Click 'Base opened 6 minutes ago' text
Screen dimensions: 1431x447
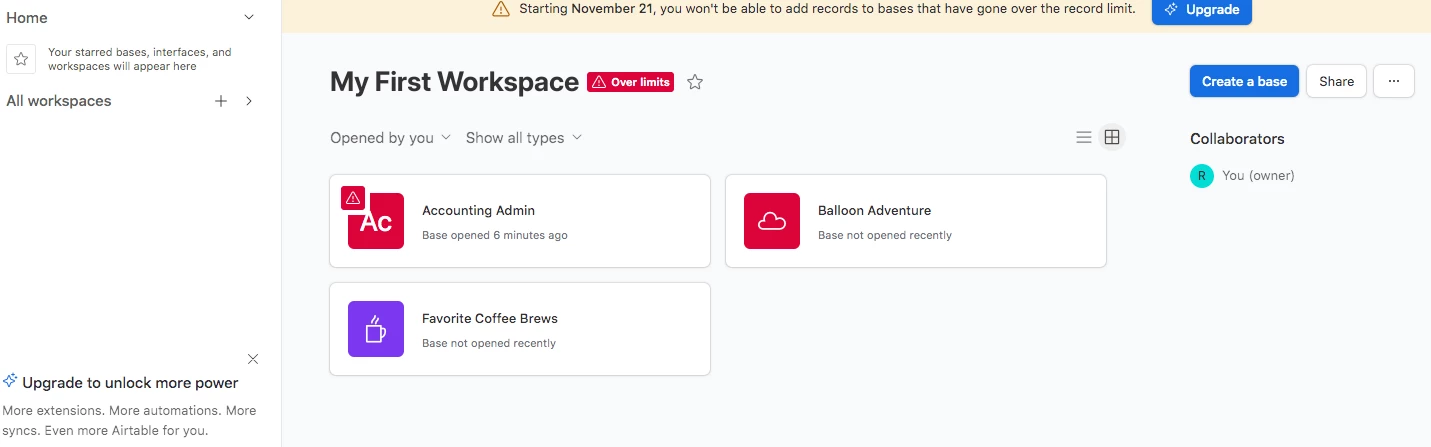(x=495, y=236)
